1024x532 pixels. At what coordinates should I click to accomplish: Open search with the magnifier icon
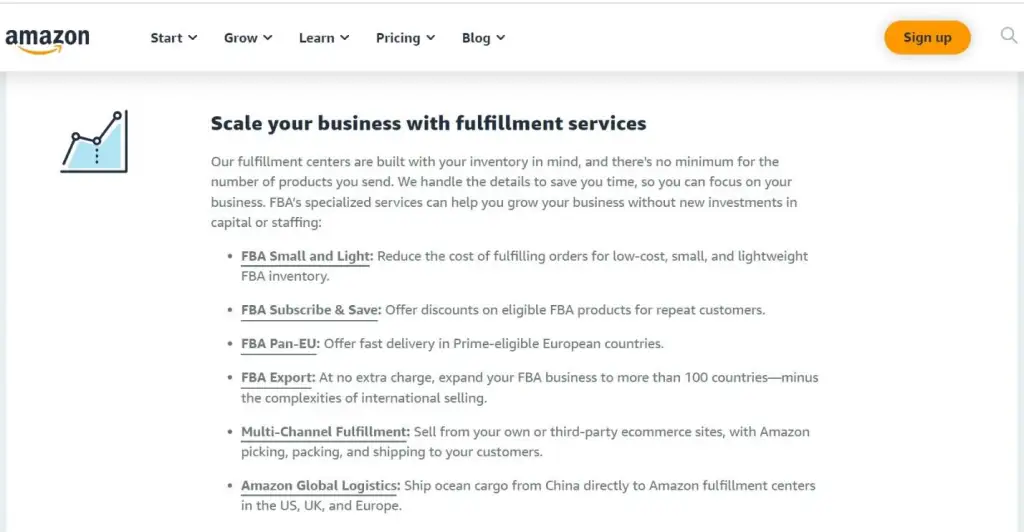(x=1008, y=37)
